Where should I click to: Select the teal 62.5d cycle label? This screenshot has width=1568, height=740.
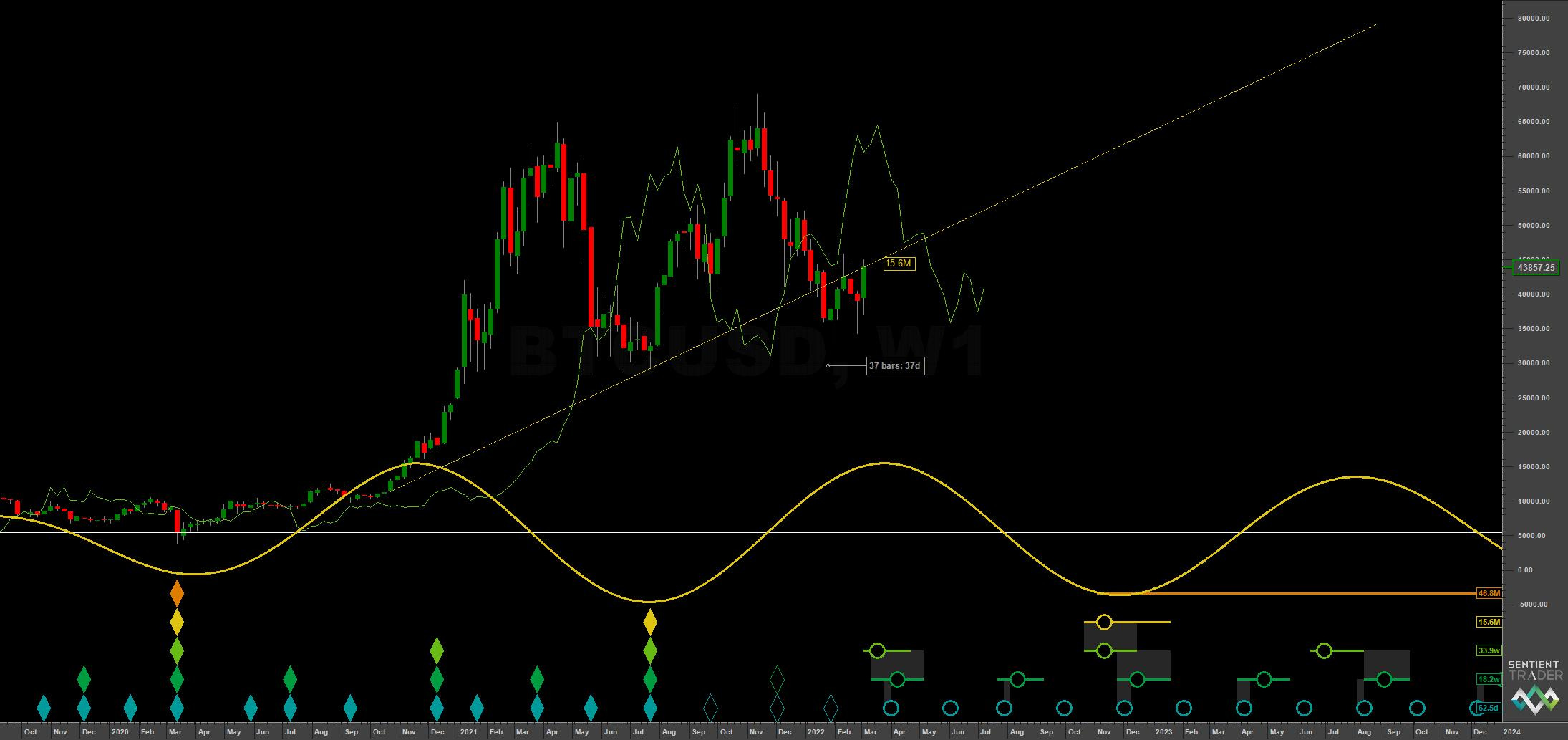[x=1489, y=708]
